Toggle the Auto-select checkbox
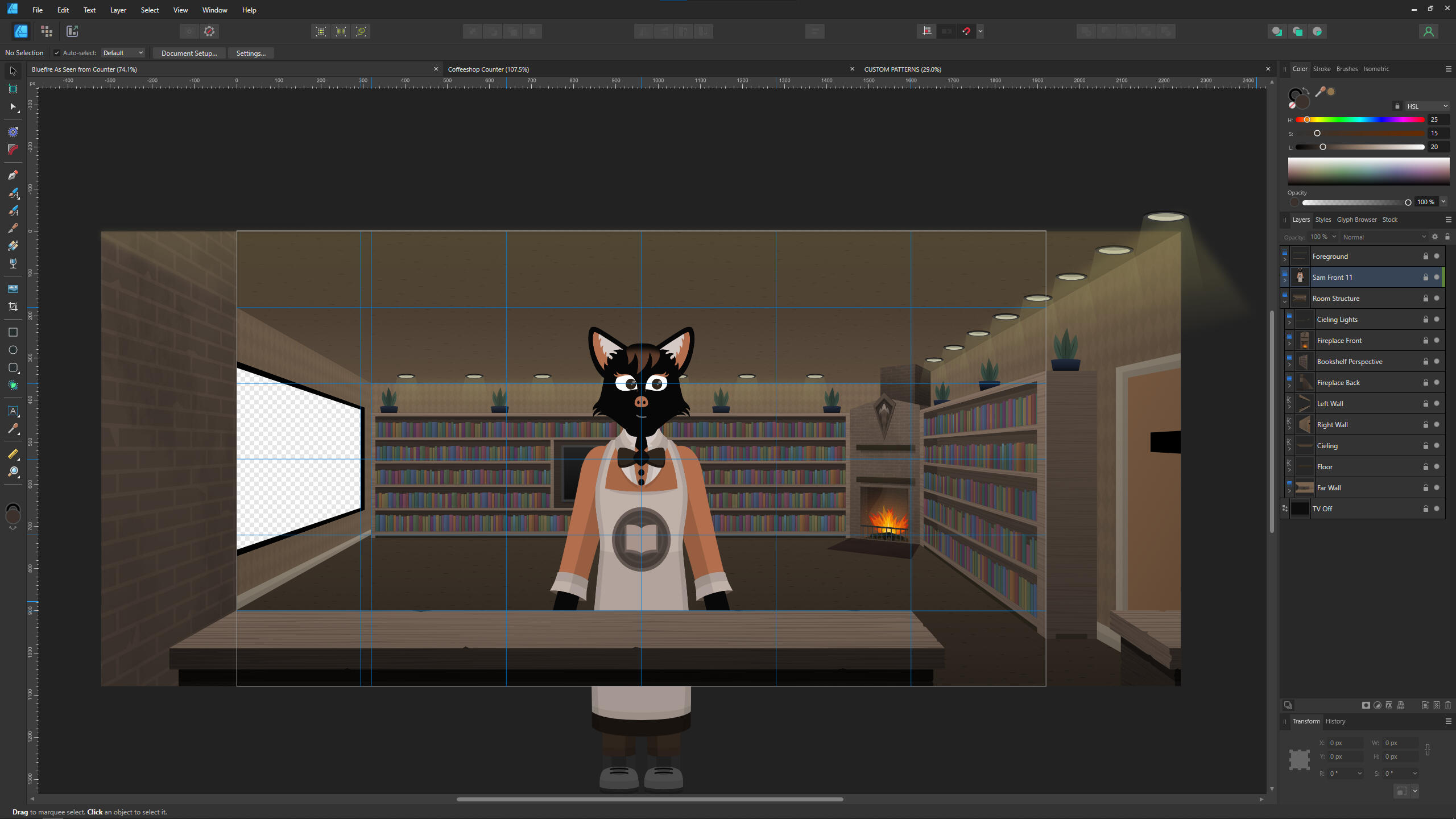The height and width of the screenshot is (819, 1456). pyautogui.click(x=57, y=53)
